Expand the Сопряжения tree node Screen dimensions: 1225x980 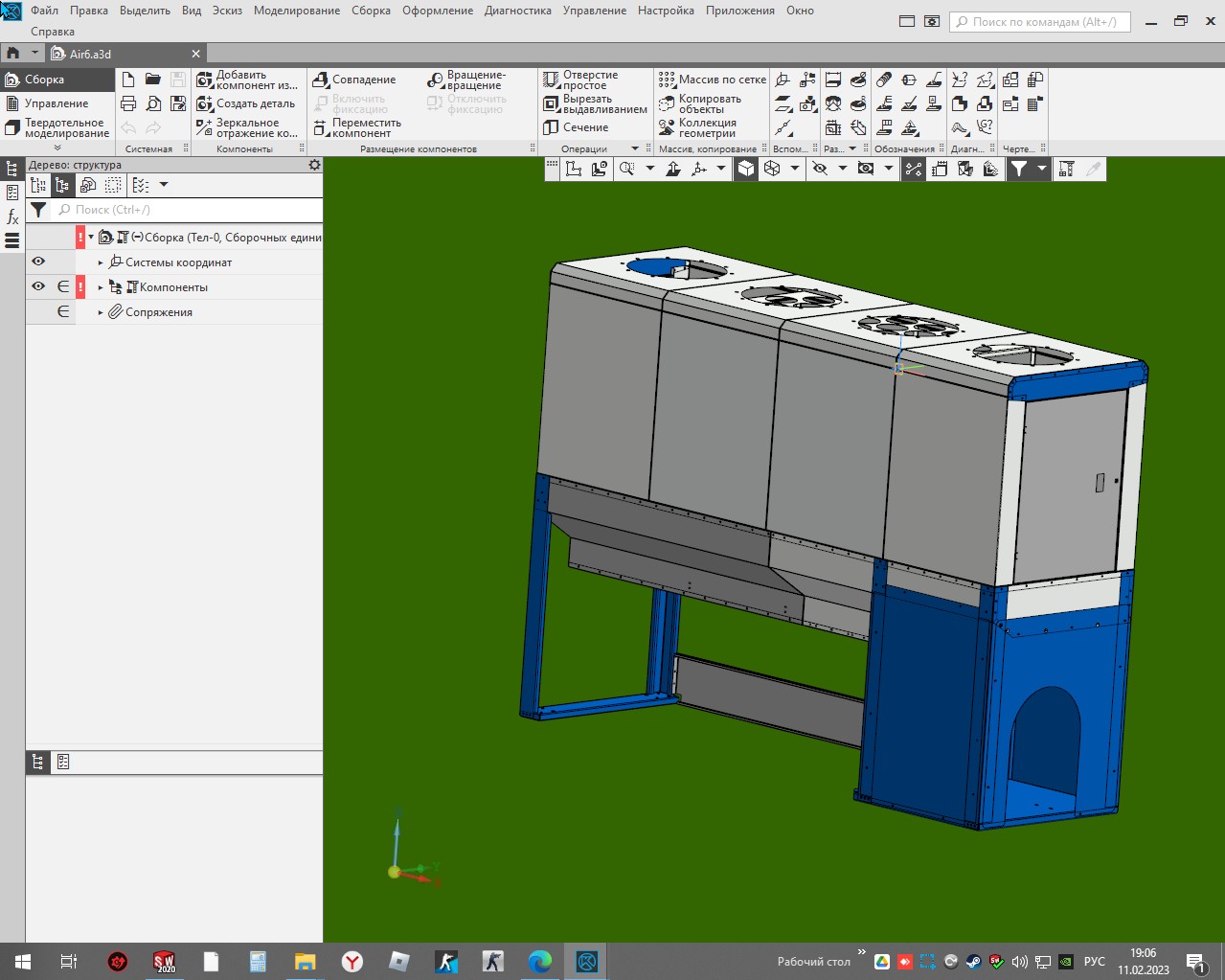tap(101, 312)
